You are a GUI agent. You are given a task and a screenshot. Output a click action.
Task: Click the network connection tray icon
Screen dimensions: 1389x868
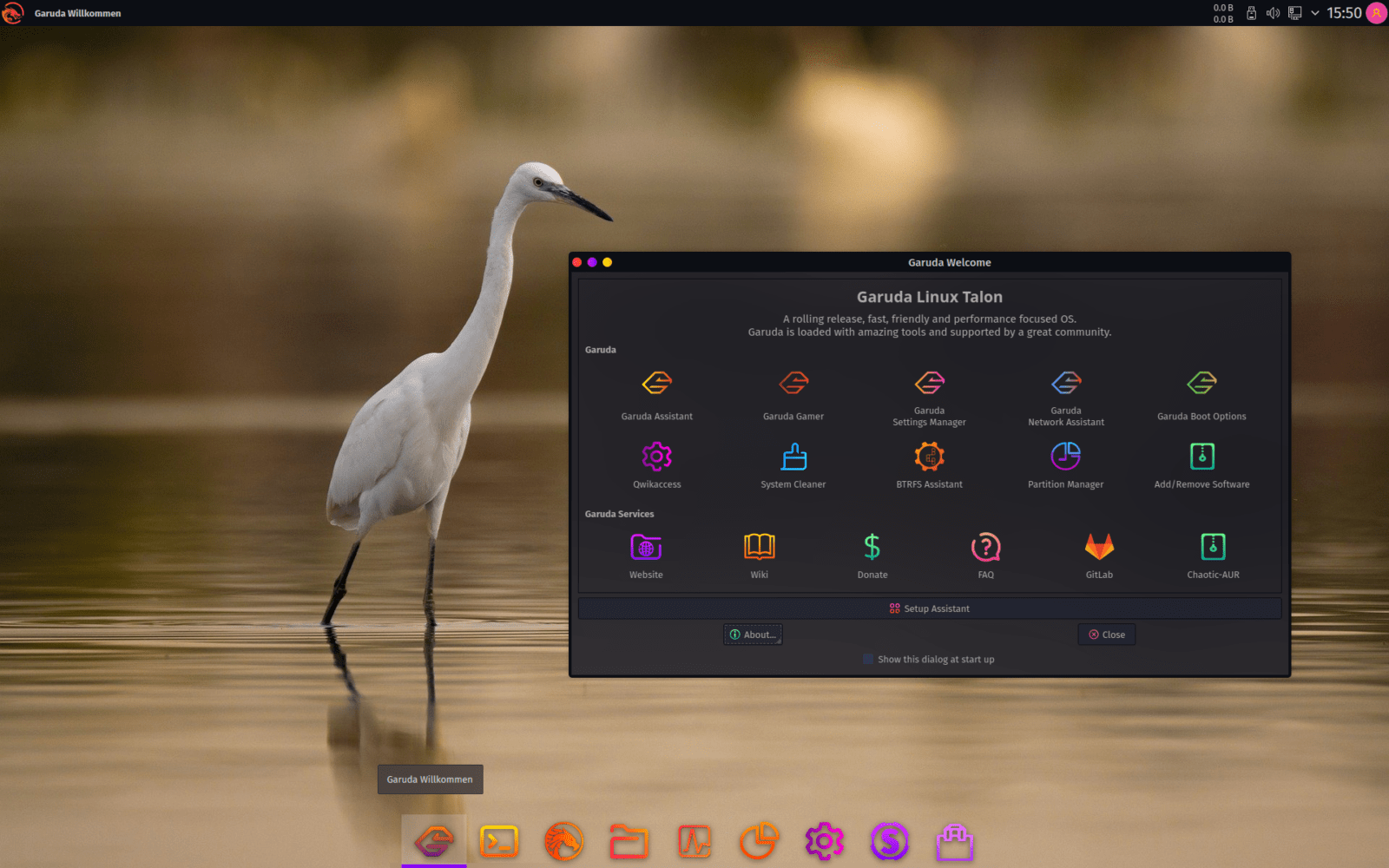click(1294, 13)
